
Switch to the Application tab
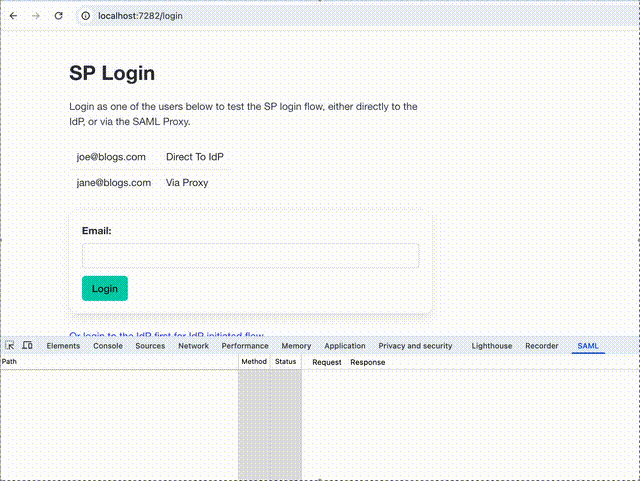point(345,346)
